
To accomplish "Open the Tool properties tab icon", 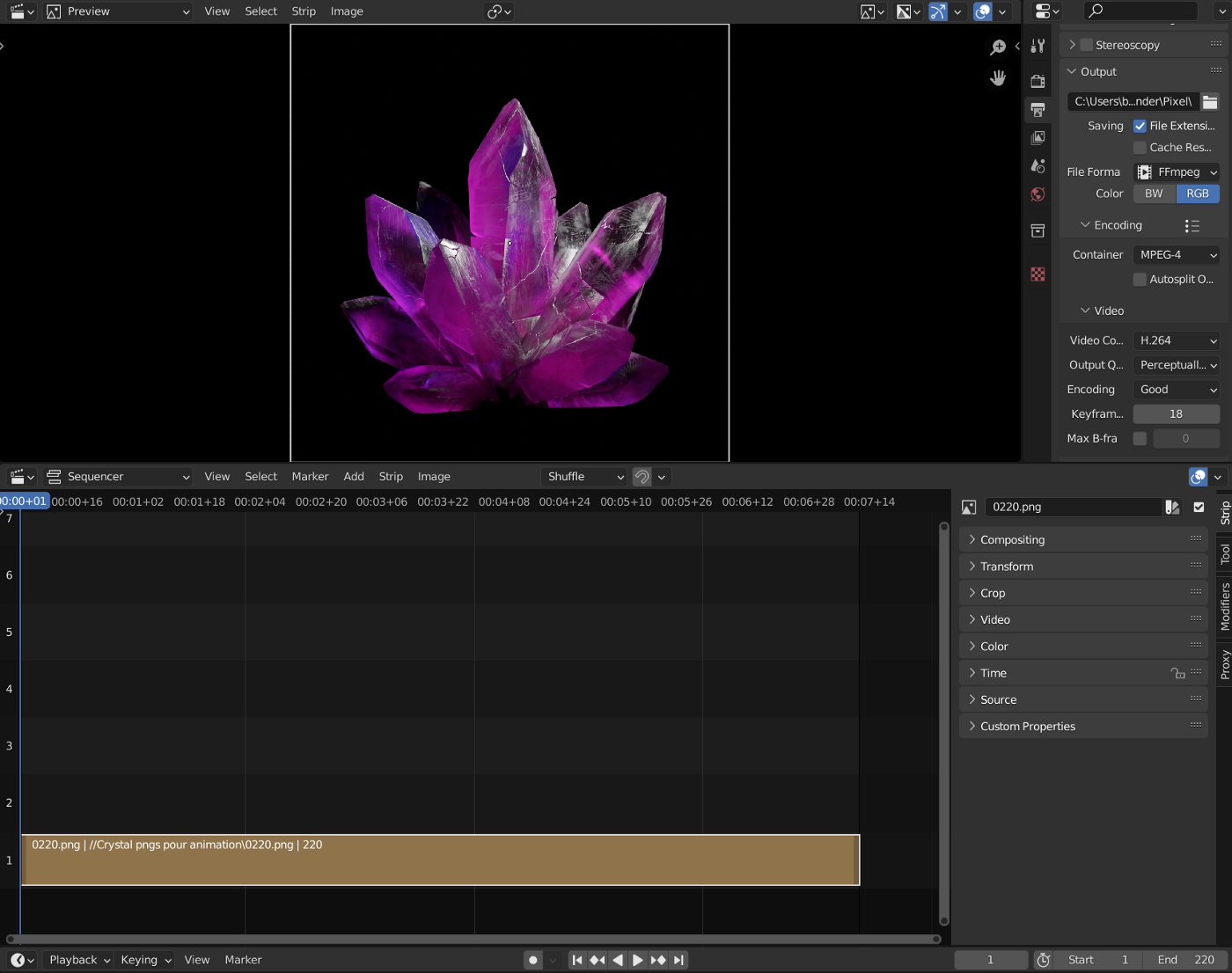I will 1038,47.
